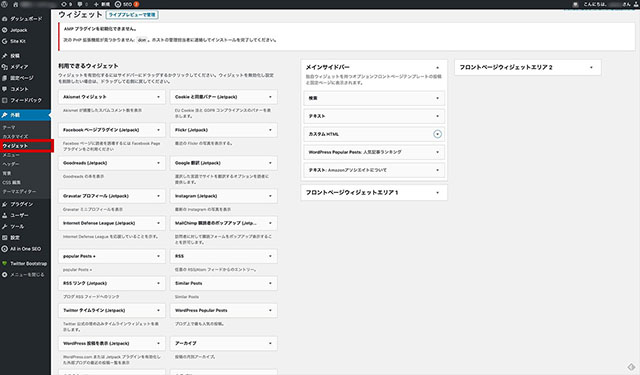Open the Jetpack sidebar icon
Image resolution: width=640 pixels, height=375 pixels.
coord(4,30)
